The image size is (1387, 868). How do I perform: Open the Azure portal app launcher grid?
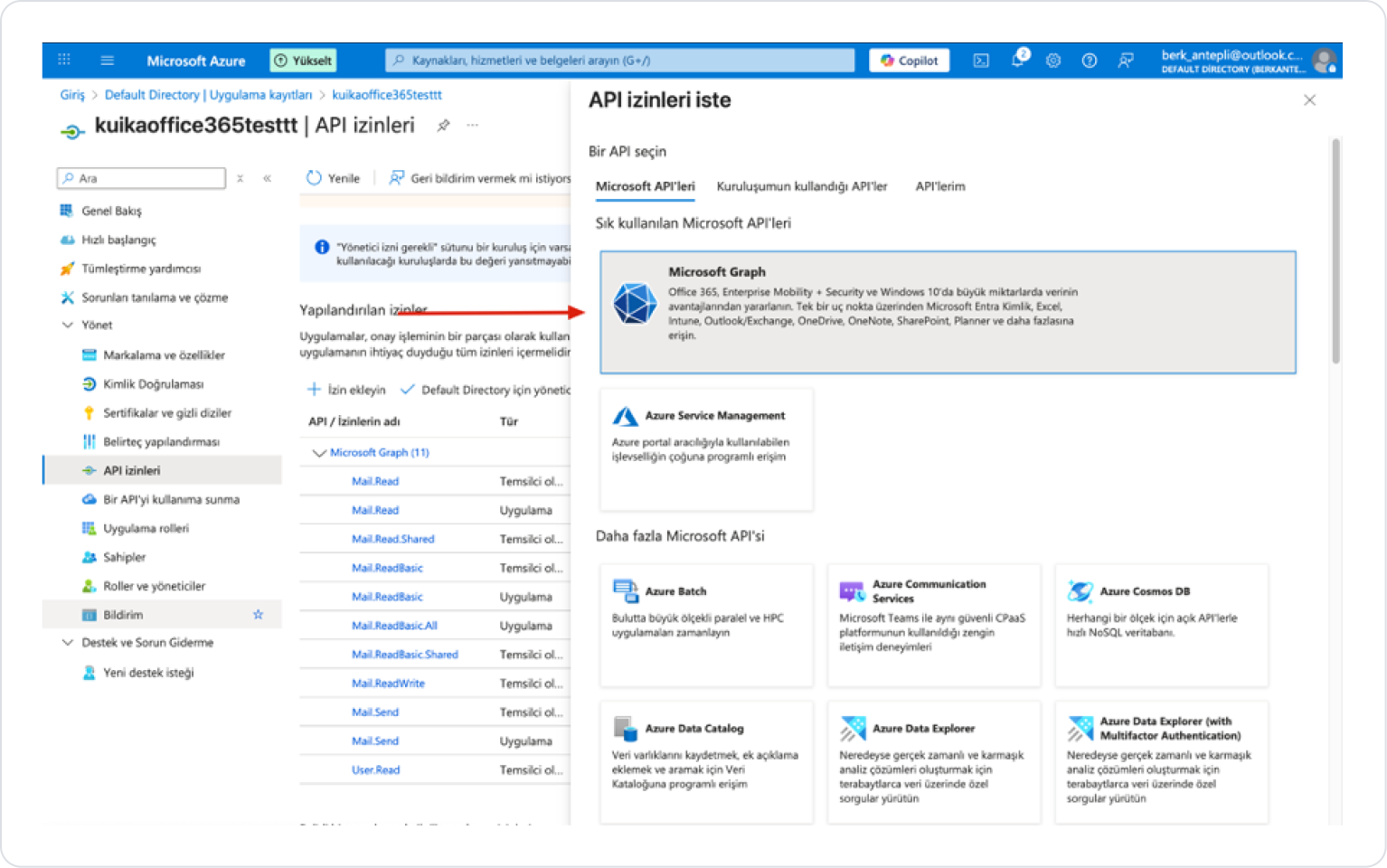(64, 60)
